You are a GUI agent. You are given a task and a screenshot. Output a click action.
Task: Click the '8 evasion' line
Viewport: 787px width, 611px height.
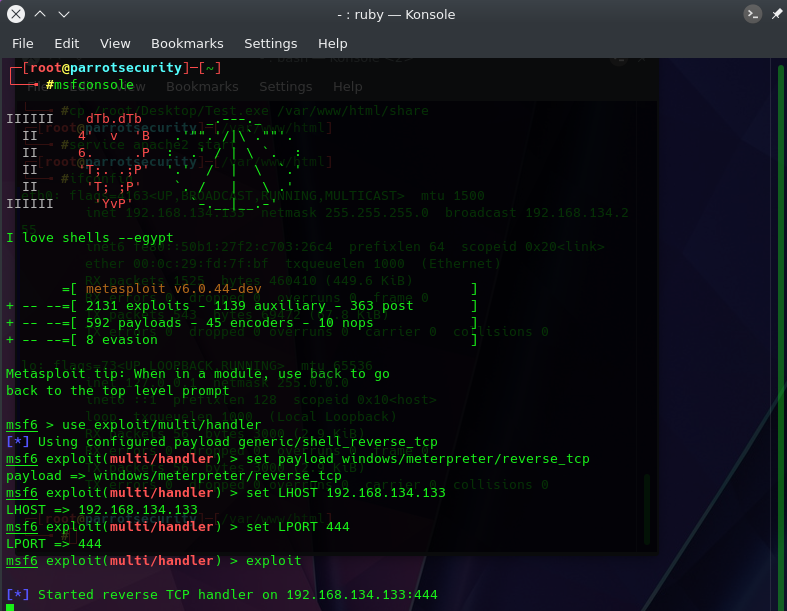[241, 340]
